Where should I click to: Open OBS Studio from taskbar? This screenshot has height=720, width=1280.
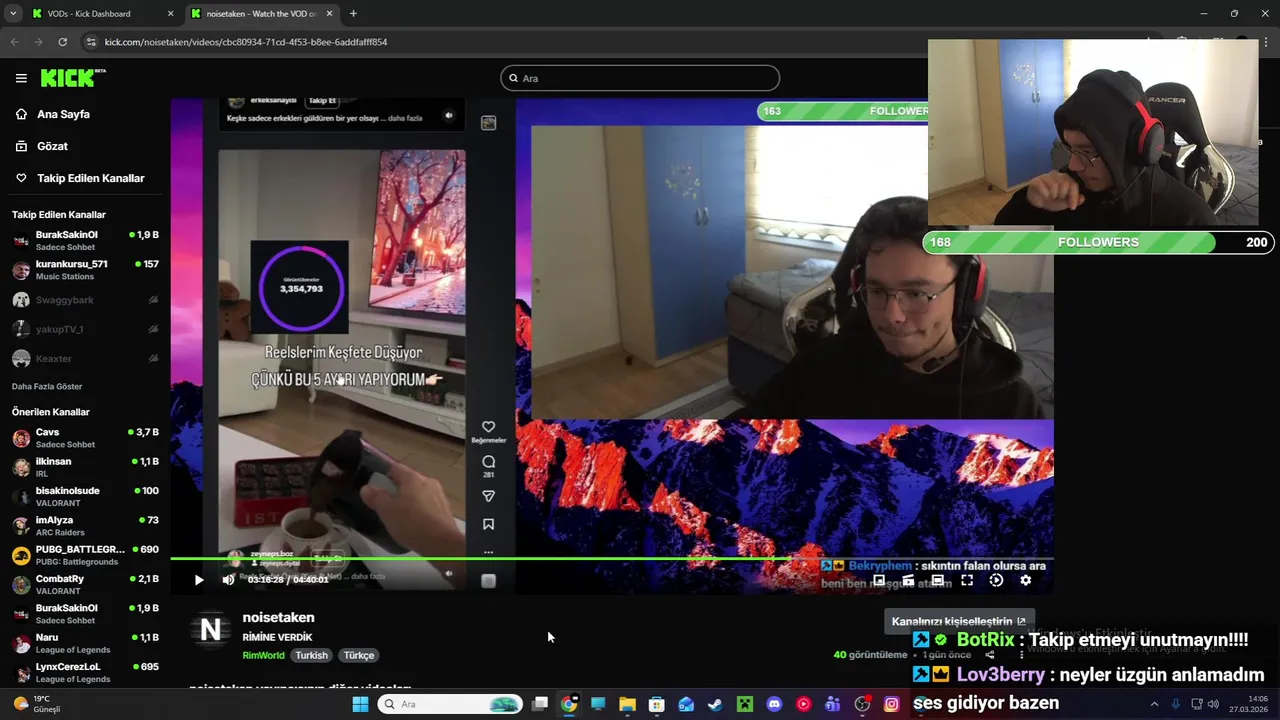coord(862,704)
